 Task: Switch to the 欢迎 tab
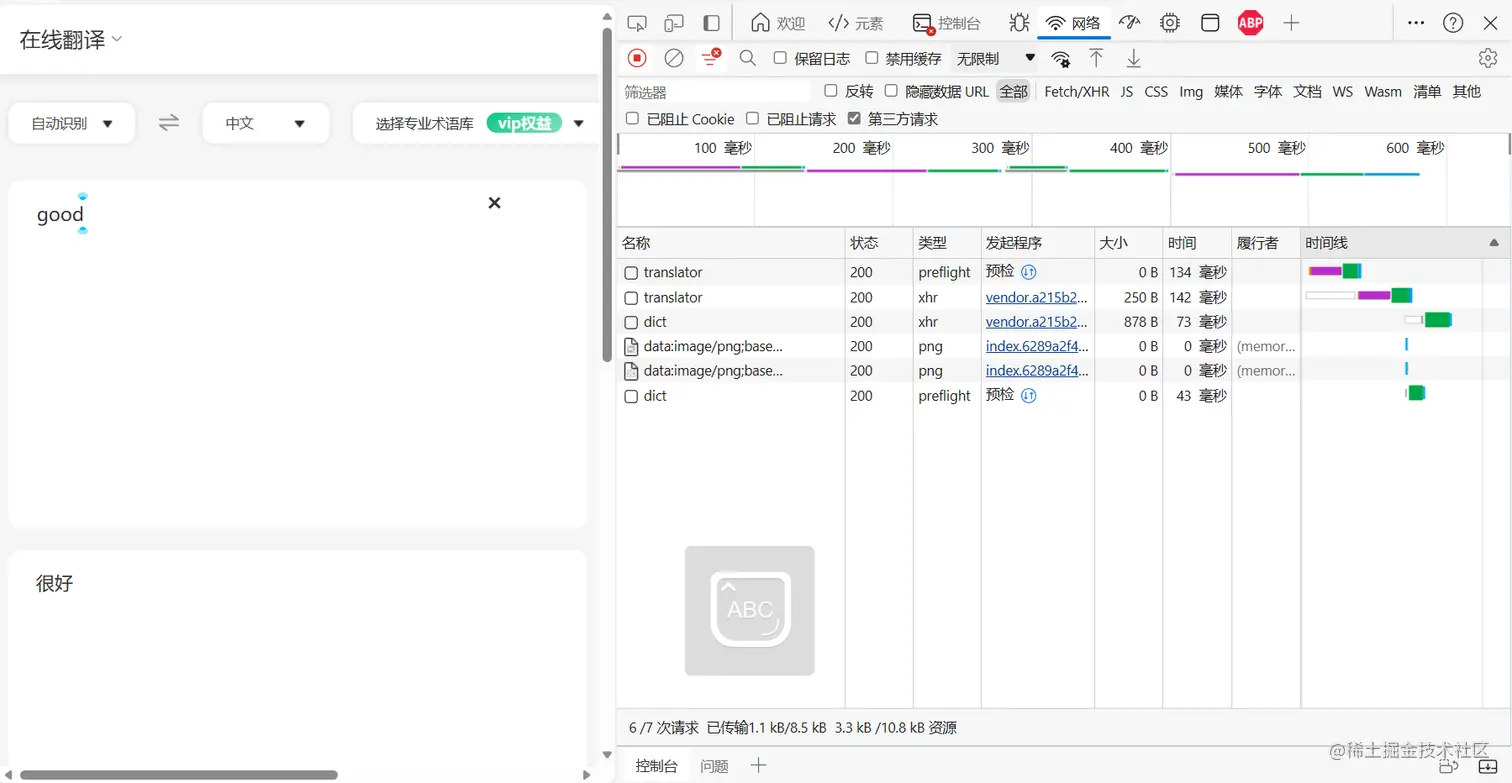coord(778,23)
